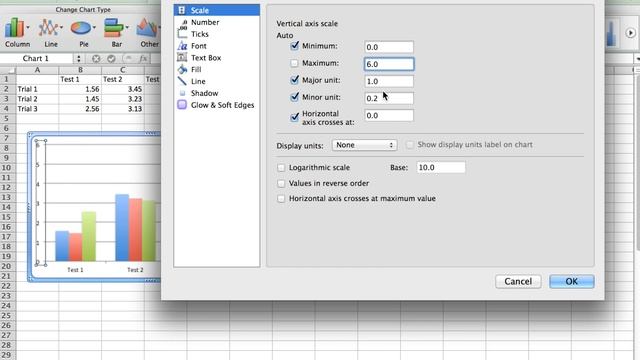Click the Horizontal axis crosses at field
640x360 pixels.
click(x=389, y=116)
